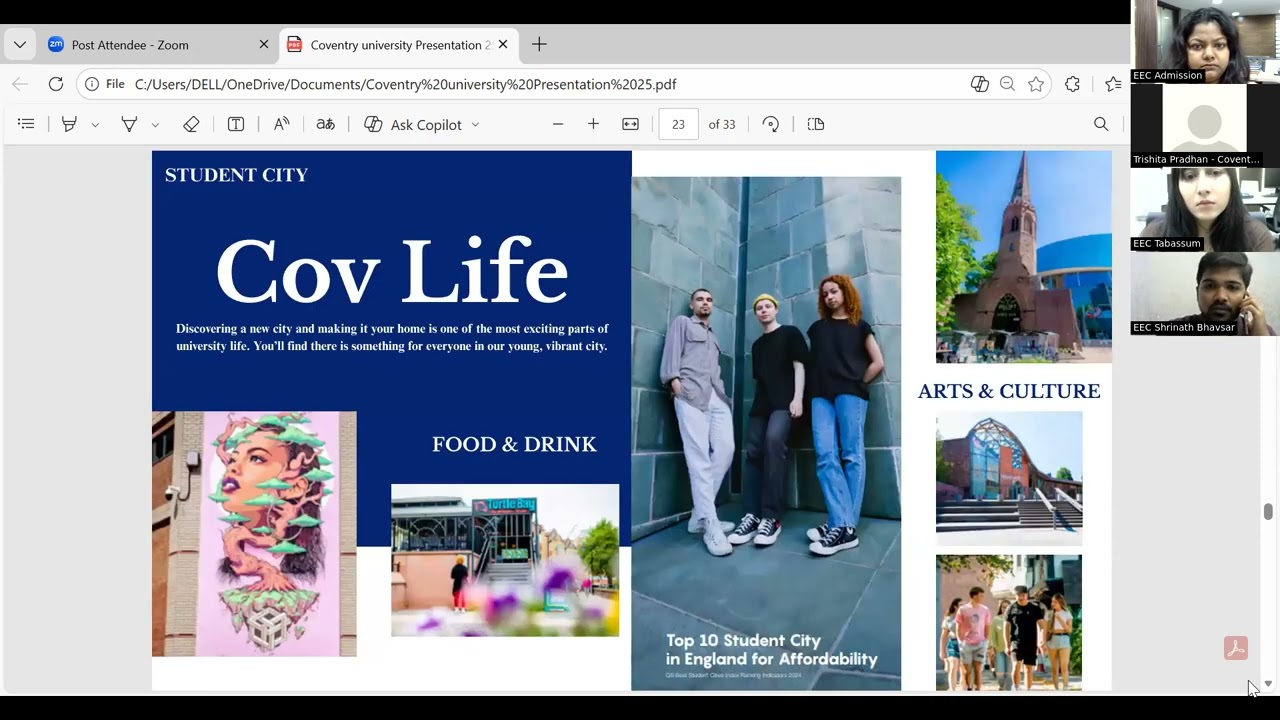Screen dimensions: 1280x720
Task: Close the Post Attendee - Zoom tab
Action: pos(264,45)
